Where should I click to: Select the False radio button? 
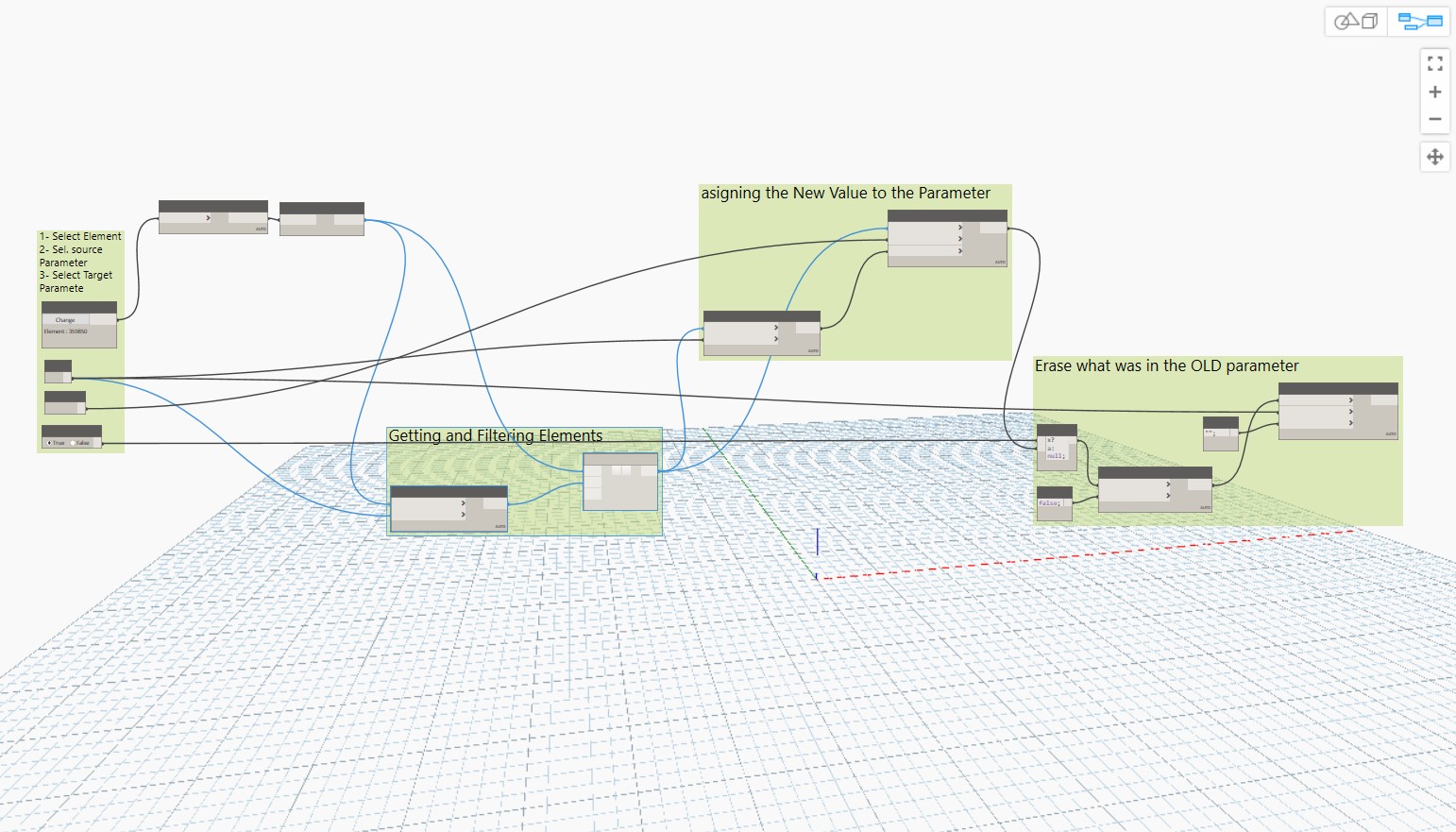(x=73, y=443)
